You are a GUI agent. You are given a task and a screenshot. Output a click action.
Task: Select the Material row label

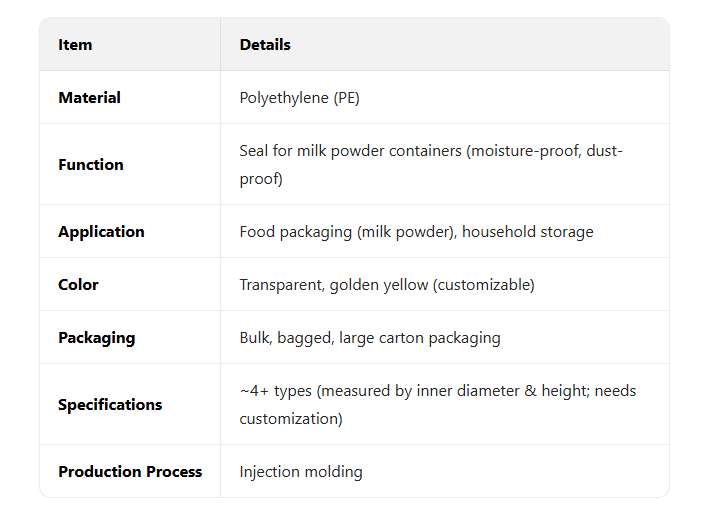coord(89,97)
